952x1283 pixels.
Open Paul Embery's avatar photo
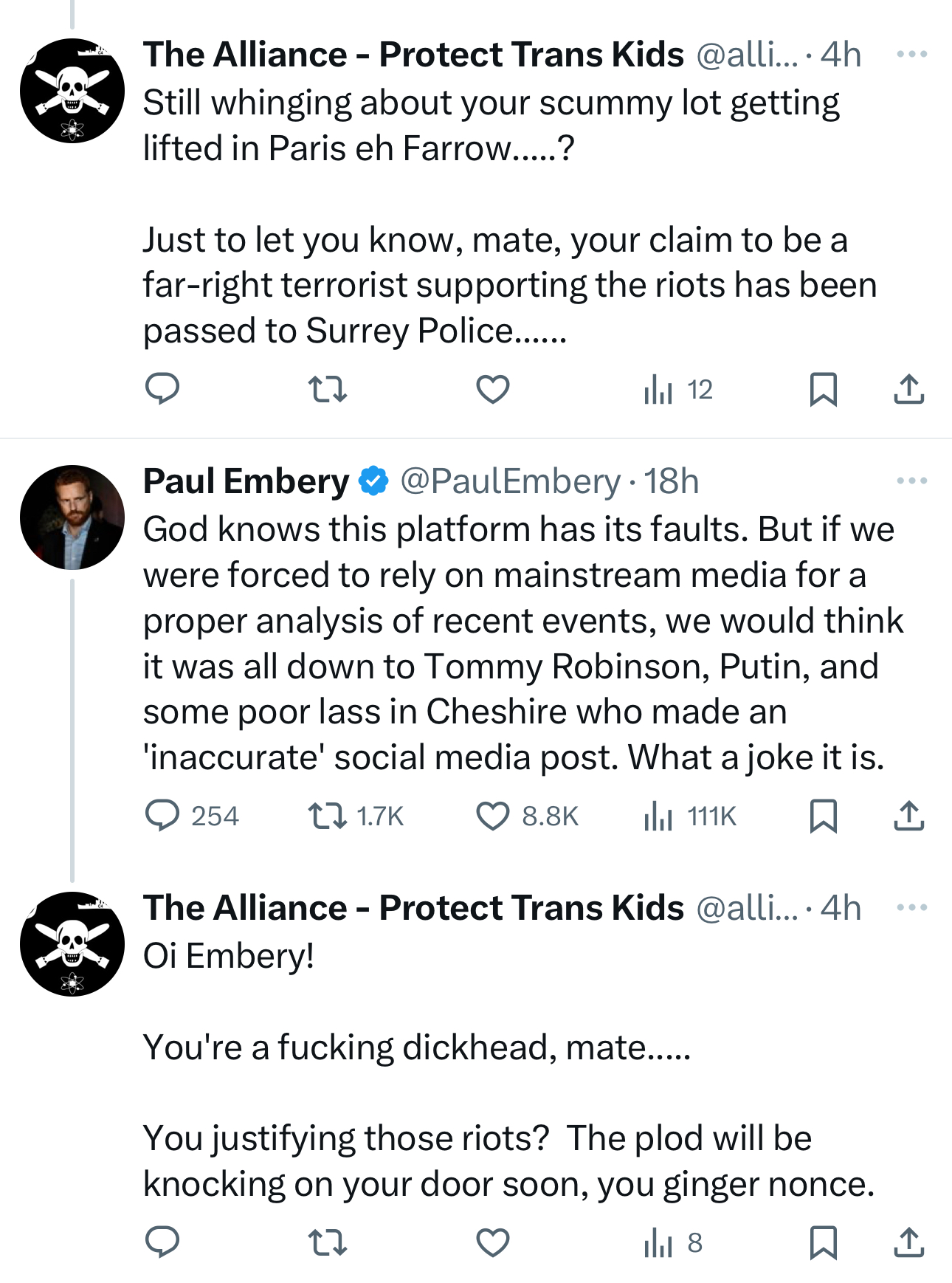[72, 517]
